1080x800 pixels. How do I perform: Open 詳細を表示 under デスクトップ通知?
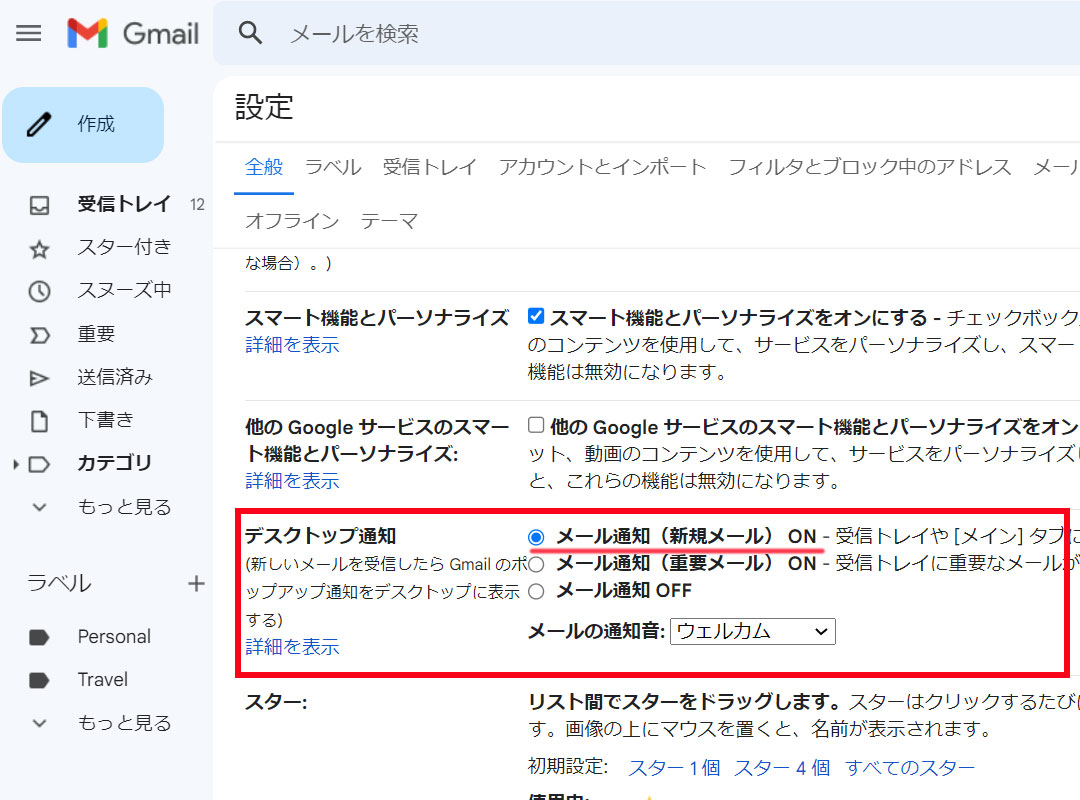pyautogui.click(x=292, y=646)
